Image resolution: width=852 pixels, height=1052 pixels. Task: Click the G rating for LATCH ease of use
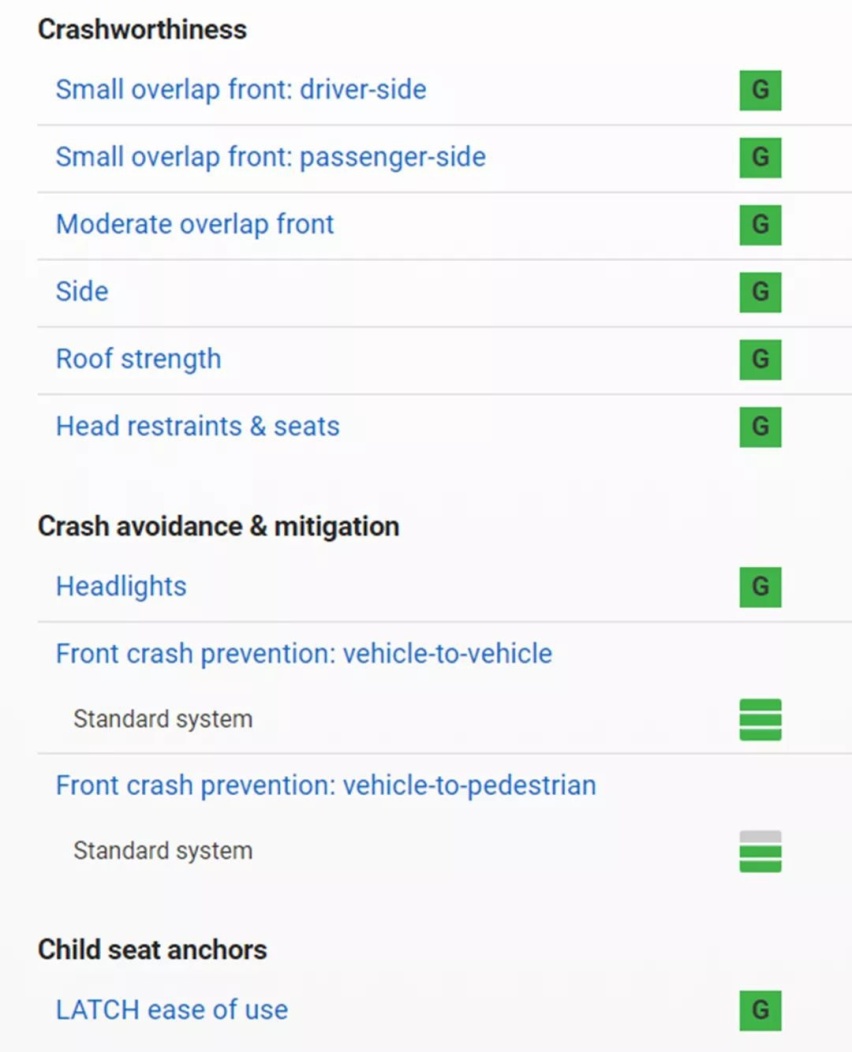tap(760, 1010)
